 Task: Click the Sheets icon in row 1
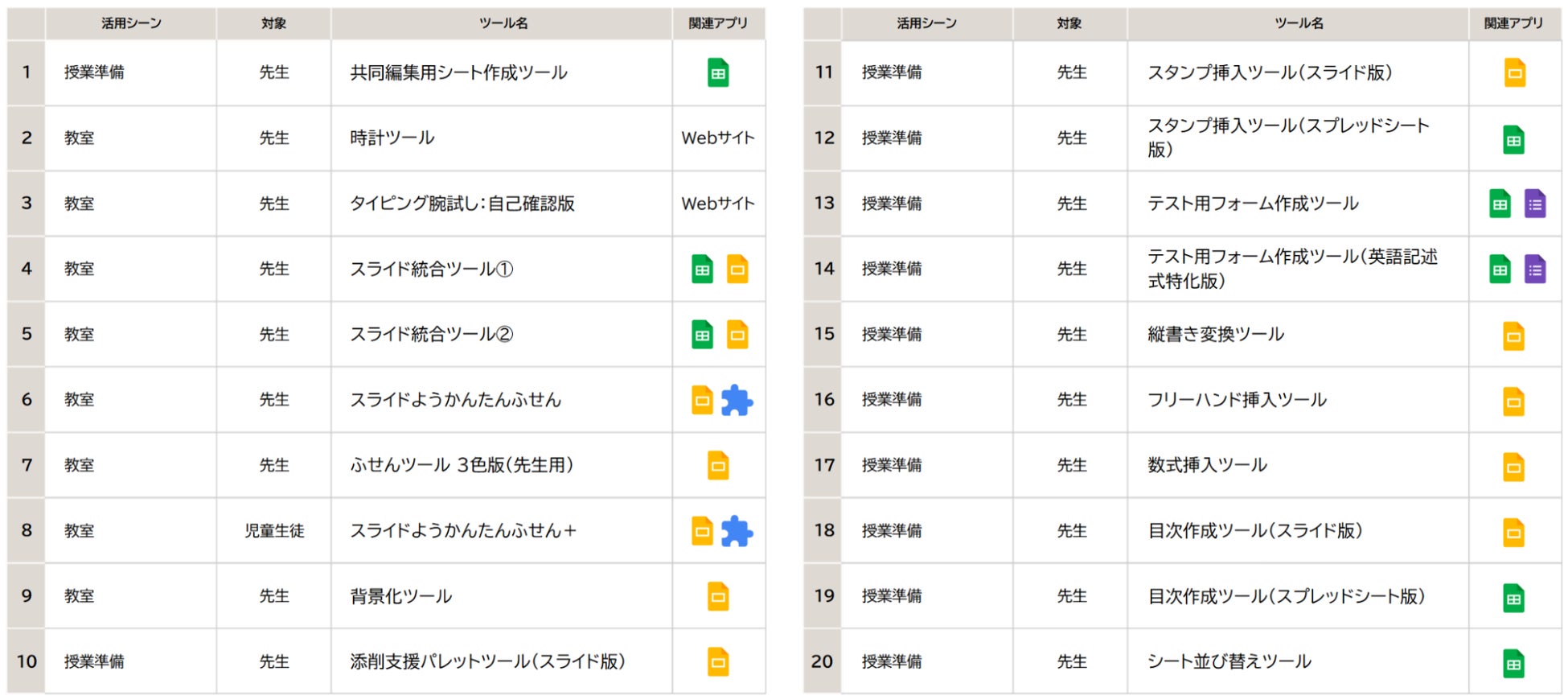tap(718, 73)
